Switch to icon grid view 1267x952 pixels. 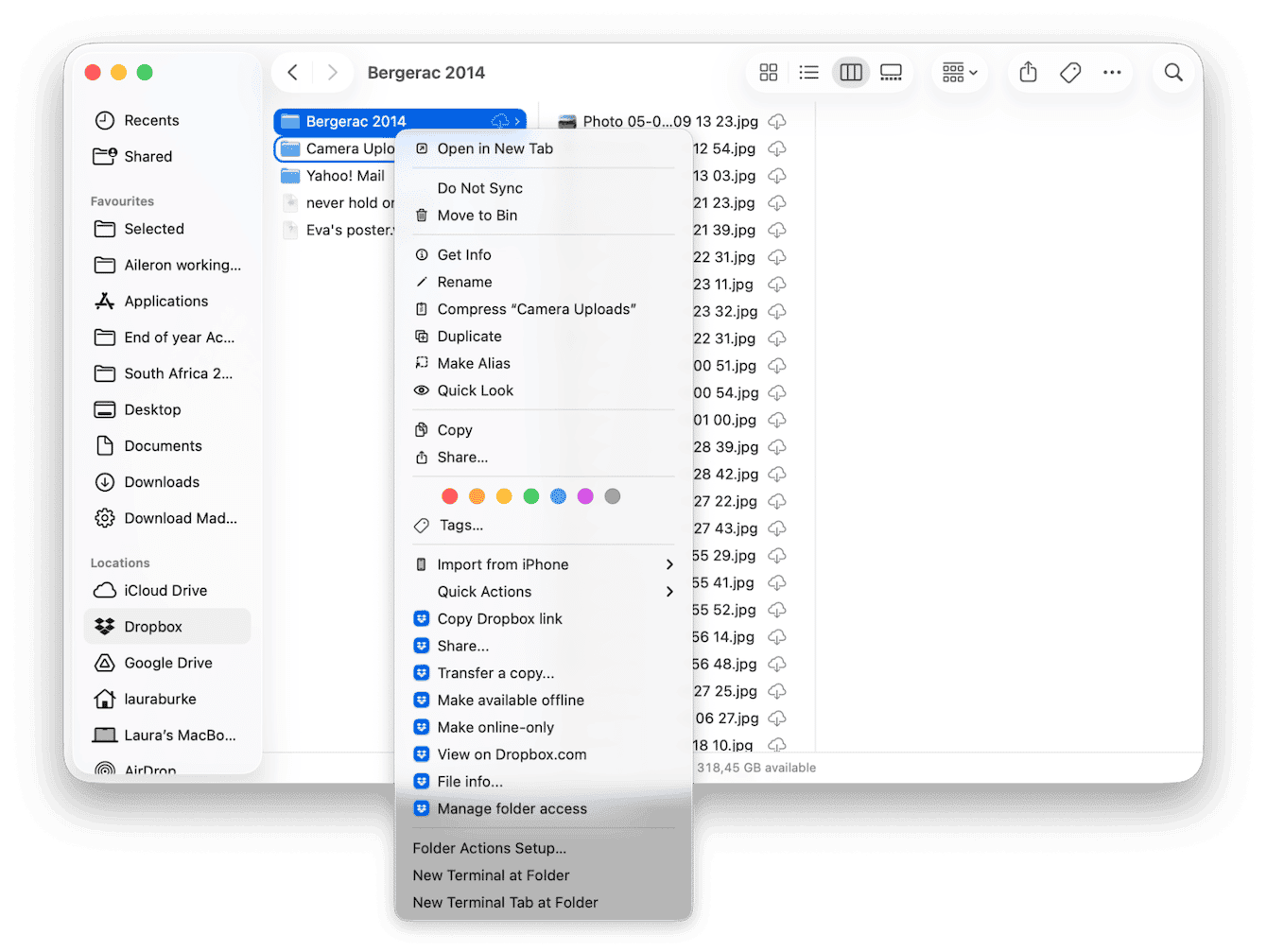[x=768, y=72]
